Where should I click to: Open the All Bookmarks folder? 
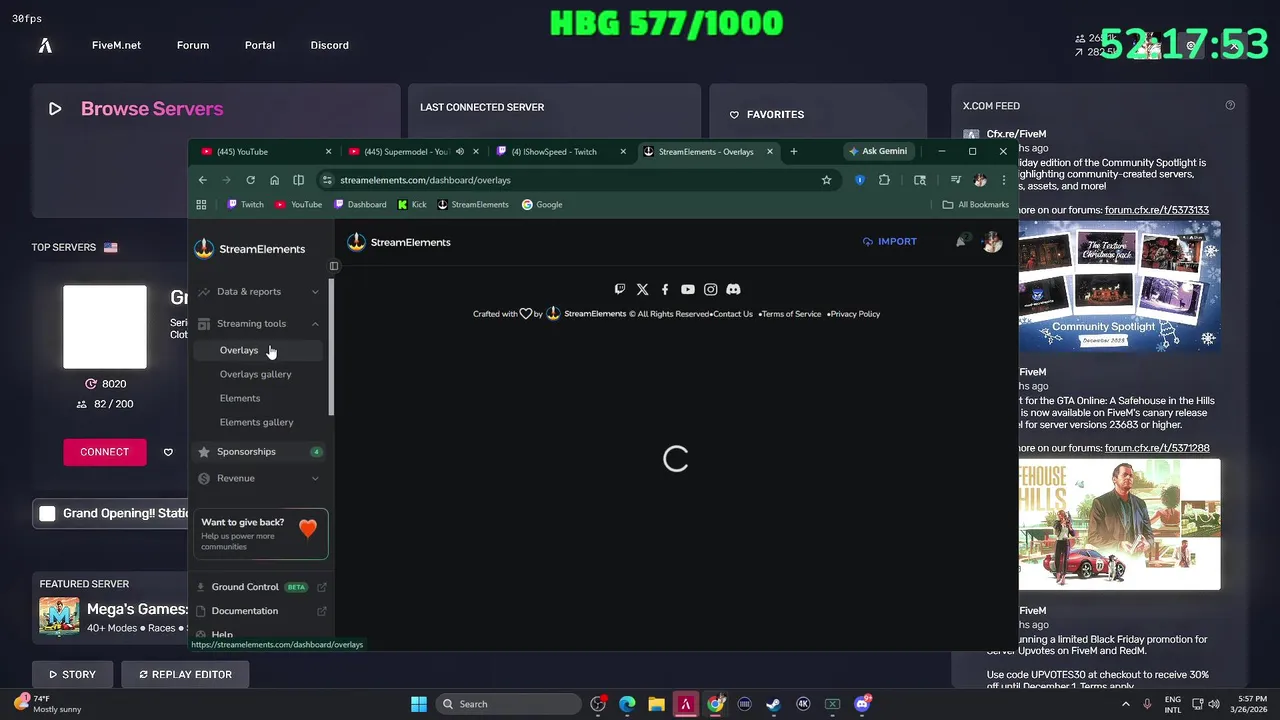click(x=975, y=204)
